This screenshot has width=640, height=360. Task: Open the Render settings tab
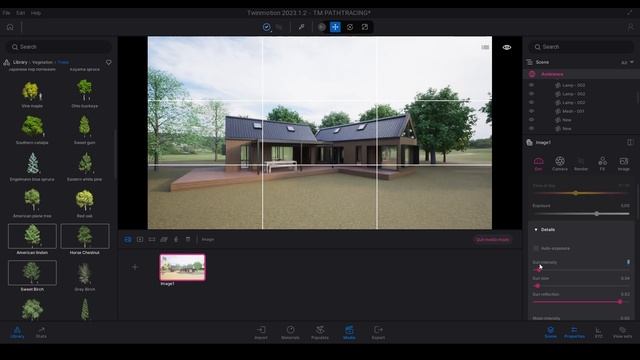point(581,164)
